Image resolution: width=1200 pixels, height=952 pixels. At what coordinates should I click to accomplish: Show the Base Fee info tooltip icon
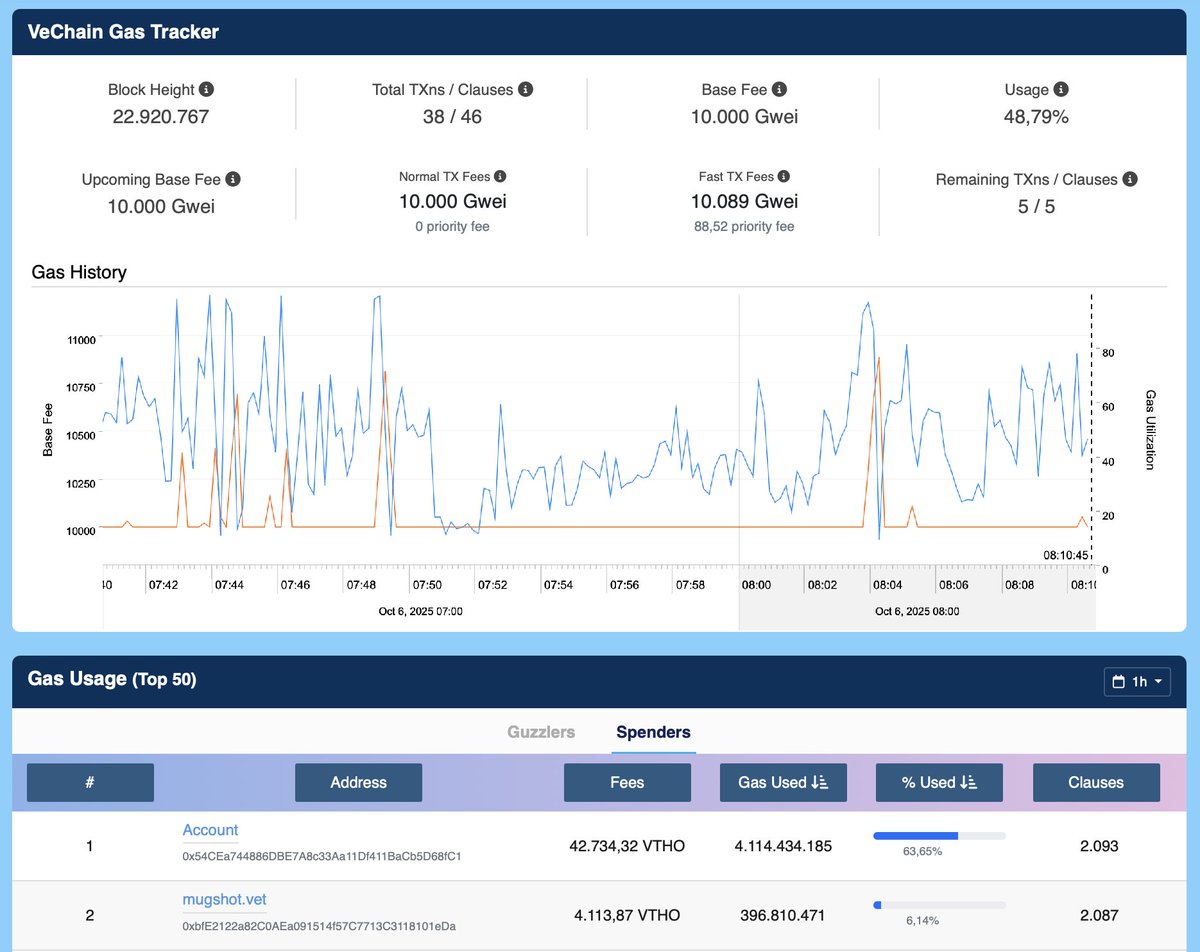coord(779,89)
